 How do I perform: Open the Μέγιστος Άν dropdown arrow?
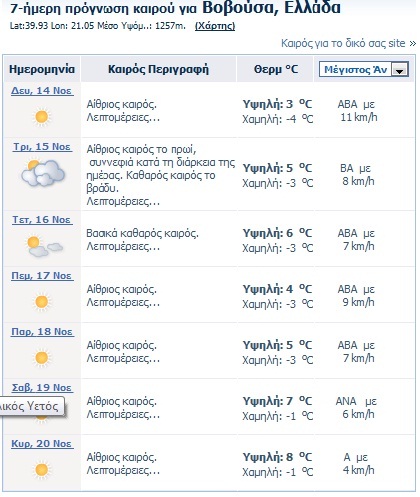point(399,70)
